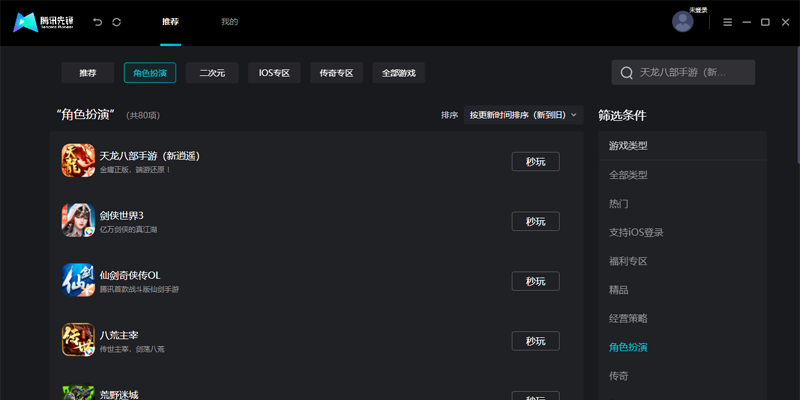The height and width of the screenshot is (400, 800).
Task: Filter by 支持iOS登录
Action: coord(636,233)
